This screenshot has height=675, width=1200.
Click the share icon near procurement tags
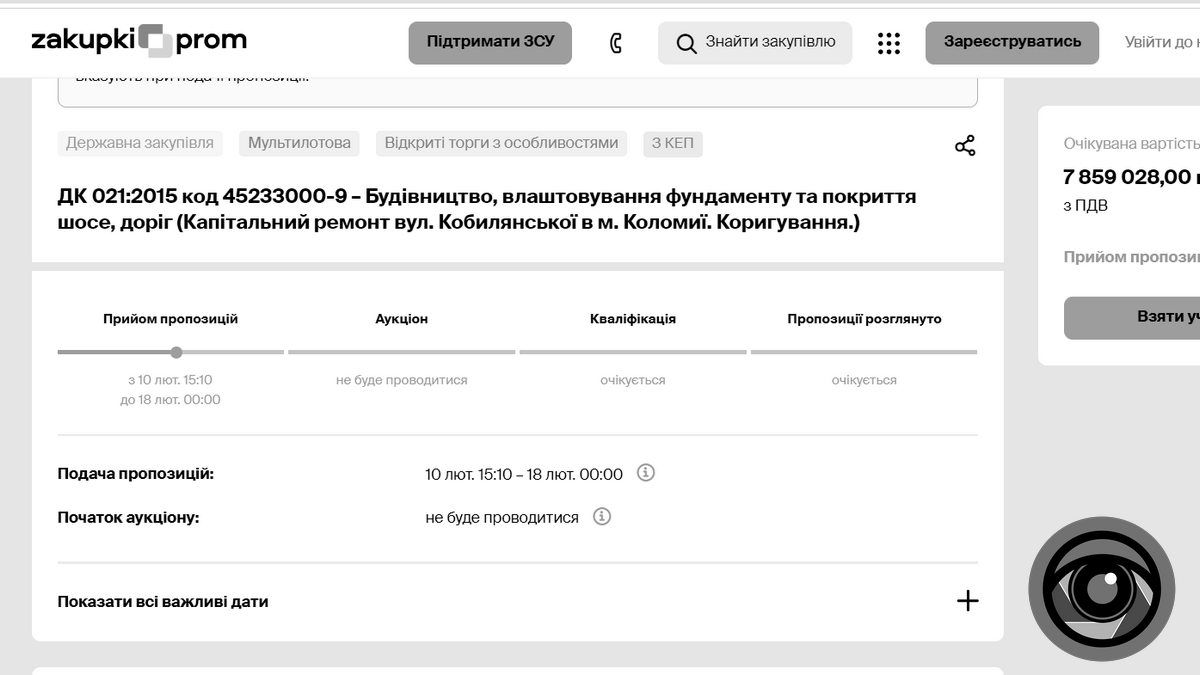pyautogui.click(x=965, y=144)
